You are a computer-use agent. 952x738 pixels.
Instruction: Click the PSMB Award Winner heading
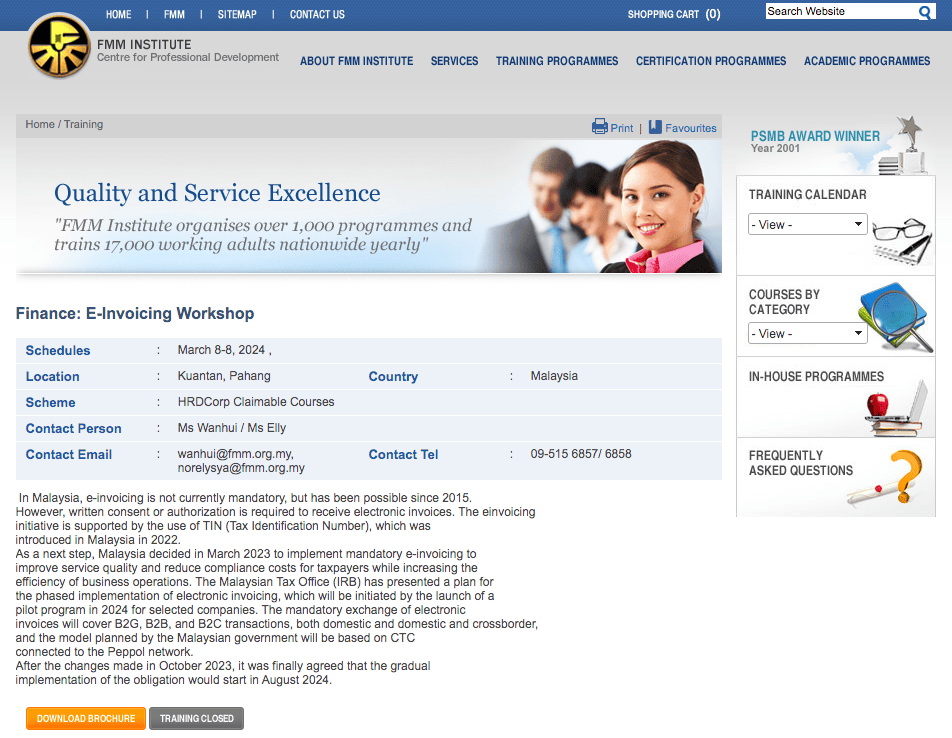(815, 137)
